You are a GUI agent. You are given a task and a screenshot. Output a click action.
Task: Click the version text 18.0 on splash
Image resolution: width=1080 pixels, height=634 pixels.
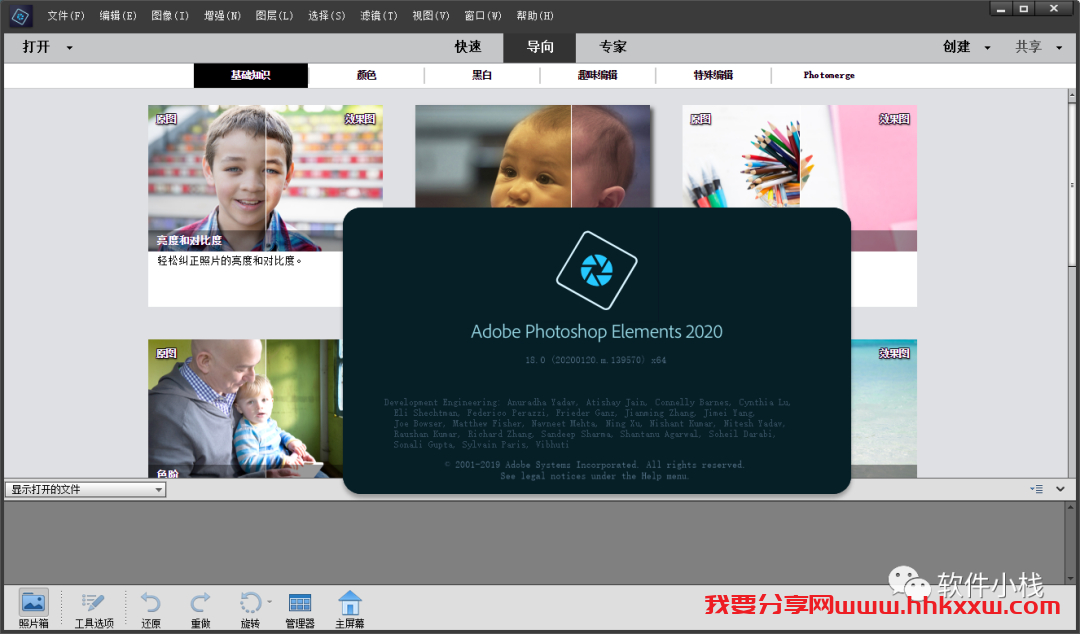(x=596, y=360)
